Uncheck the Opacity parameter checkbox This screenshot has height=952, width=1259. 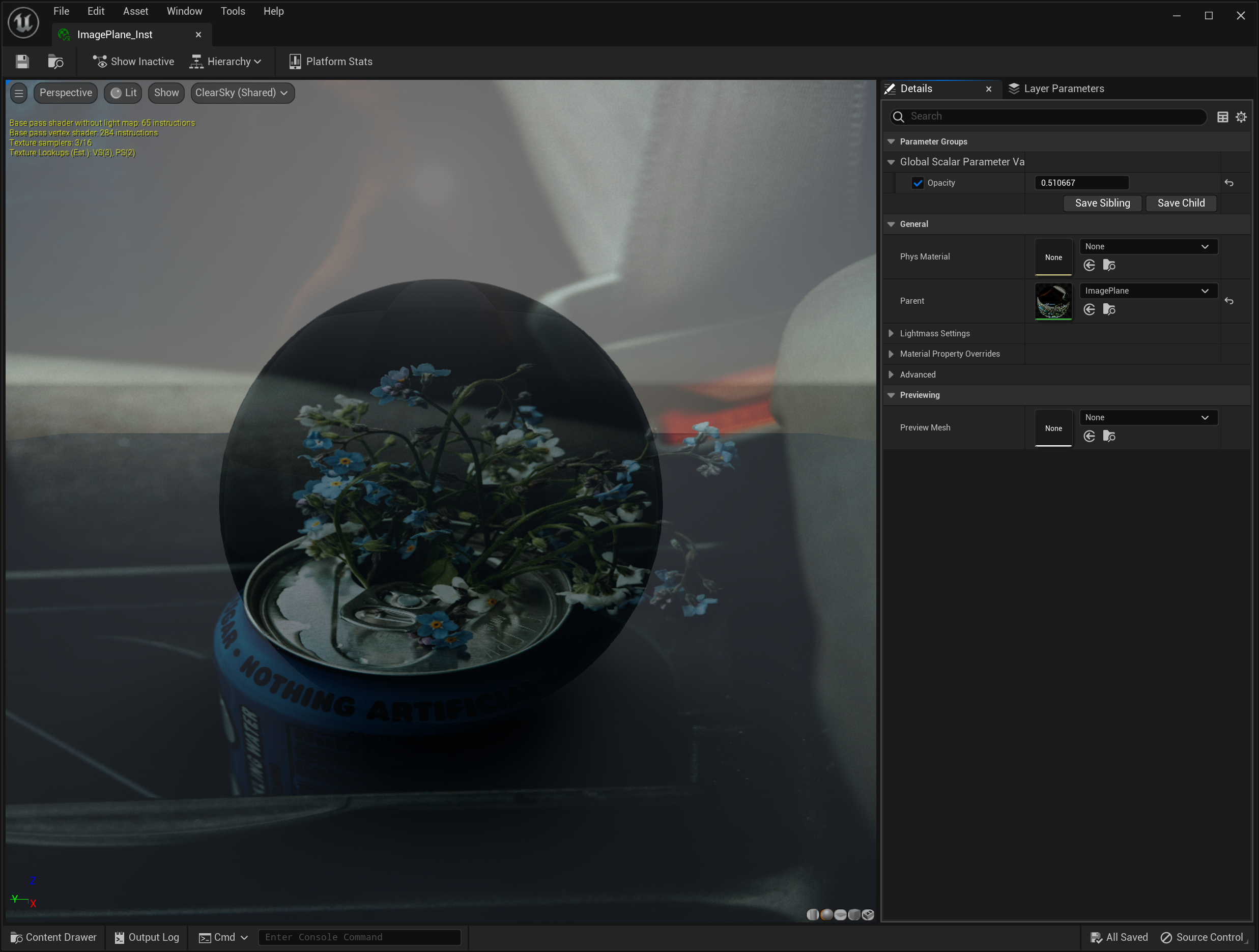918,183
